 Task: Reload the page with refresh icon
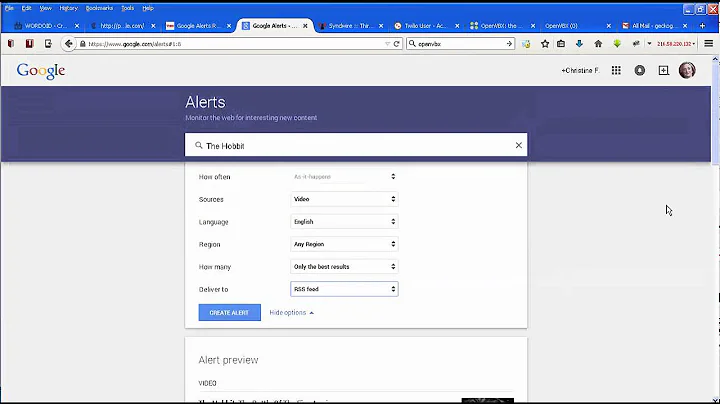point(397,44)
